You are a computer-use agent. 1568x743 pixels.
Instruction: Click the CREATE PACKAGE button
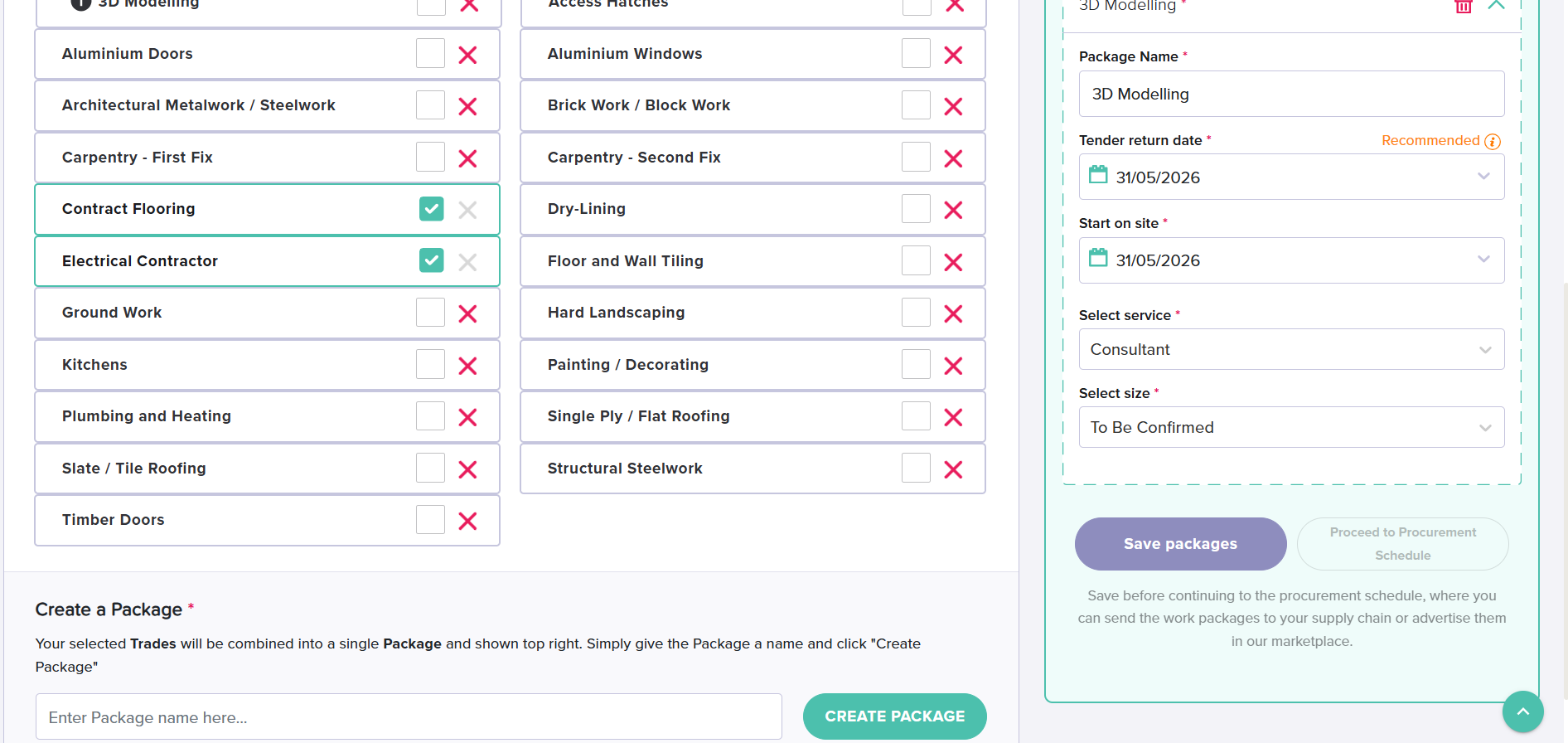click(x=894, y=716)
